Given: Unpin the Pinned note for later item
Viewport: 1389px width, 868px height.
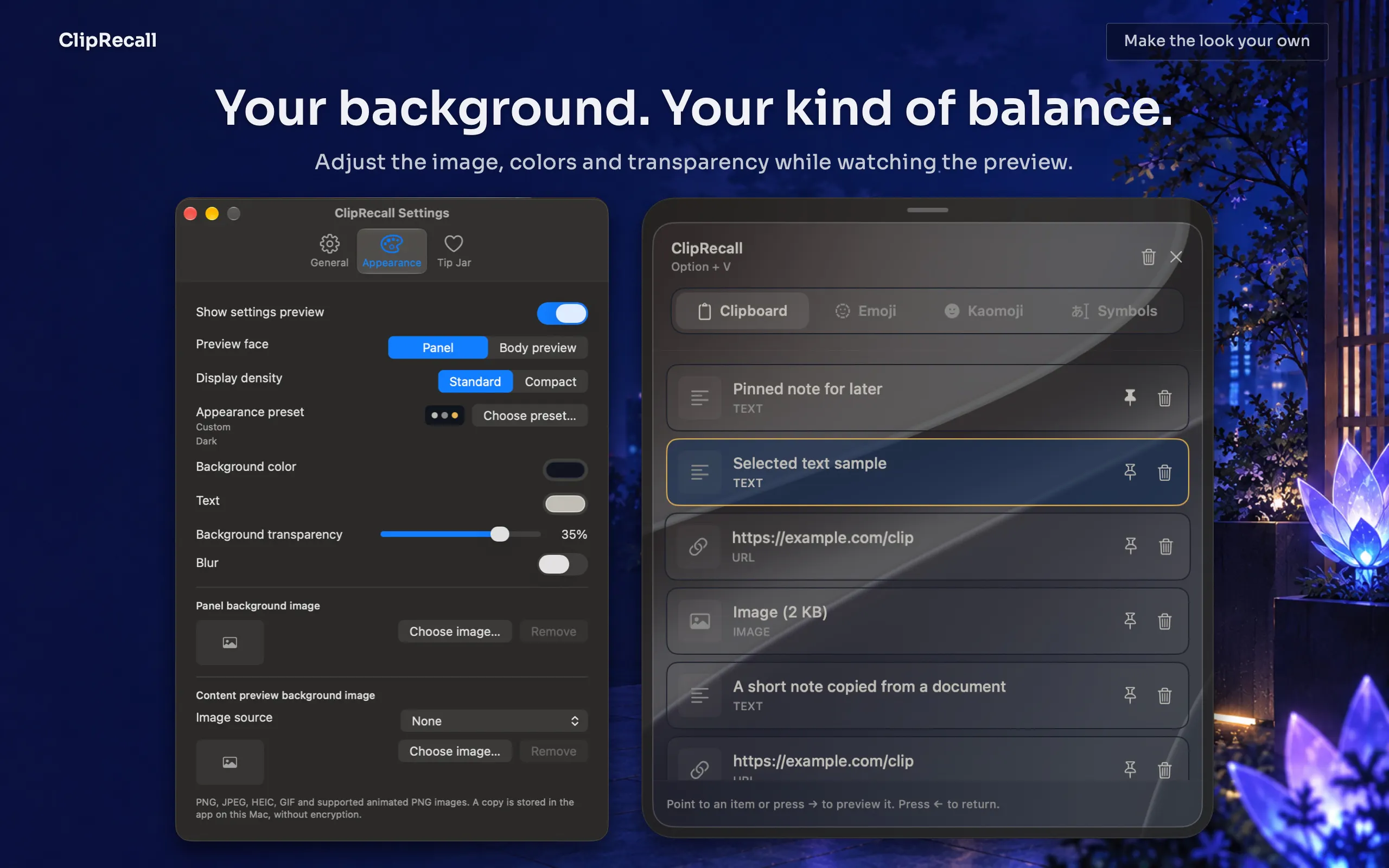Looking at the screenshot, I should pyautogui.click(x=1130, y=397).
